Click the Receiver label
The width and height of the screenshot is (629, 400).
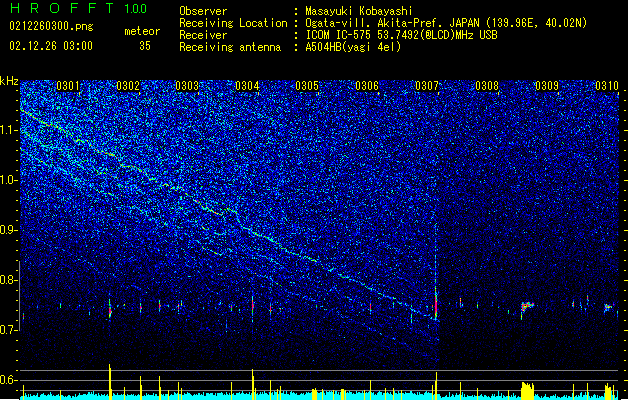[203, 35]
